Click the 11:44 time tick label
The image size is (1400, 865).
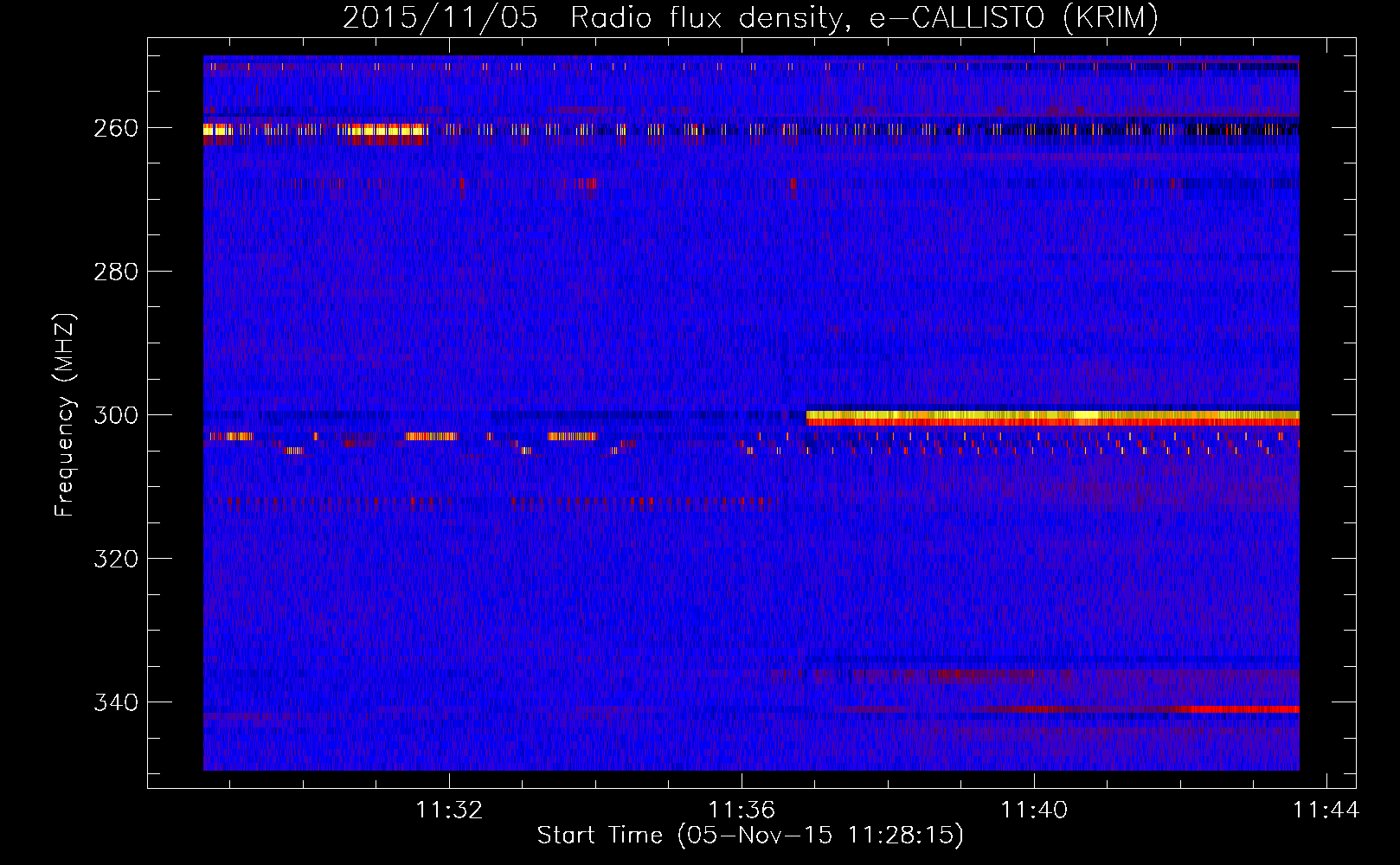[1326, 811]
